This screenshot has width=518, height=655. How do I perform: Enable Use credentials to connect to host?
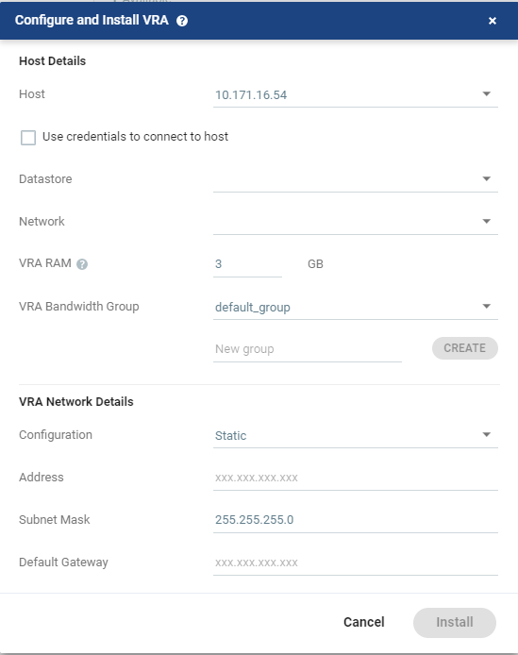28,137
